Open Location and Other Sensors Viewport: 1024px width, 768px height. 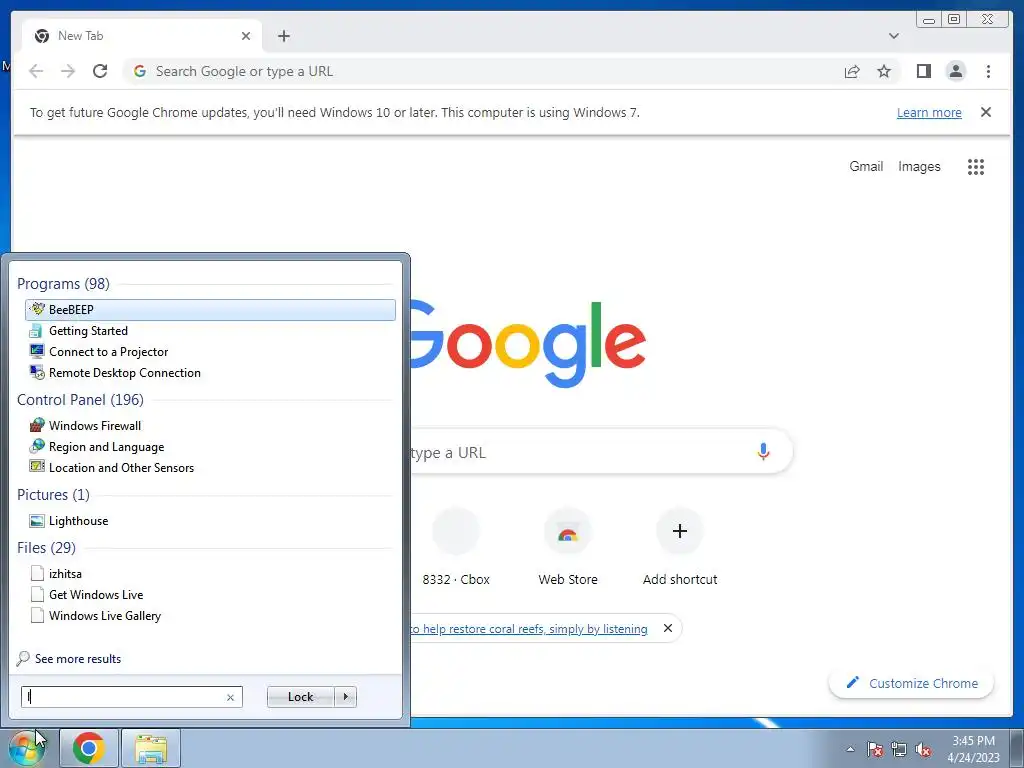(x=210, y=468)
